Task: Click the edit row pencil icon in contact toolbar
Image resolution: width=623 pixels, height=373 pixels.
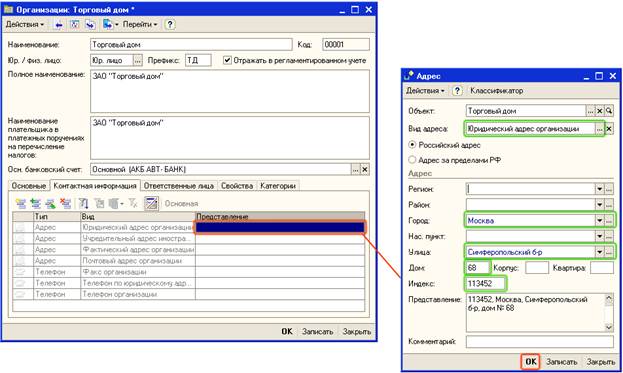Action: (x=50, y=204)
